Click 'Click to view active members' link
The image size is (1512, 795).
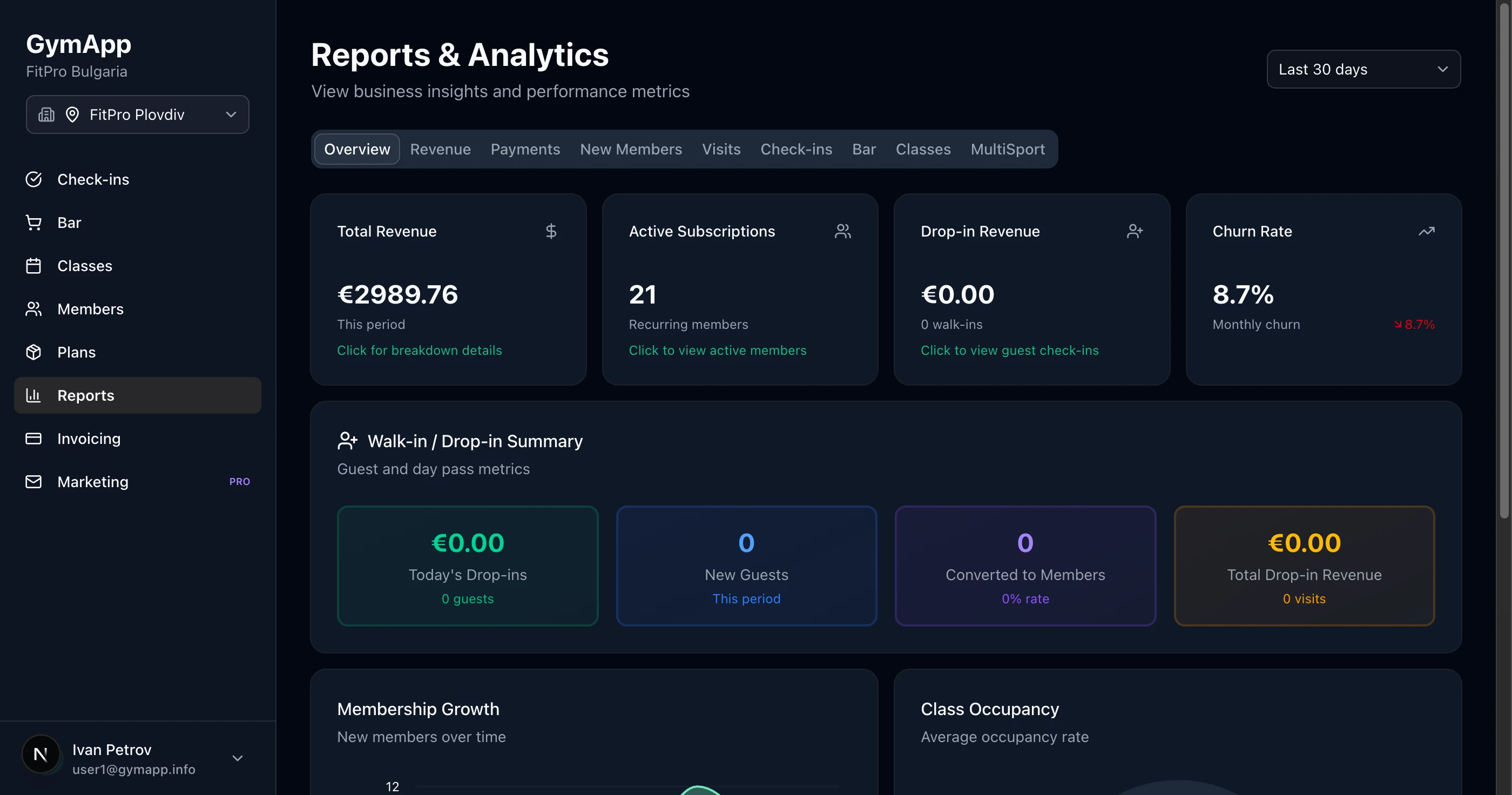point(717,350)
